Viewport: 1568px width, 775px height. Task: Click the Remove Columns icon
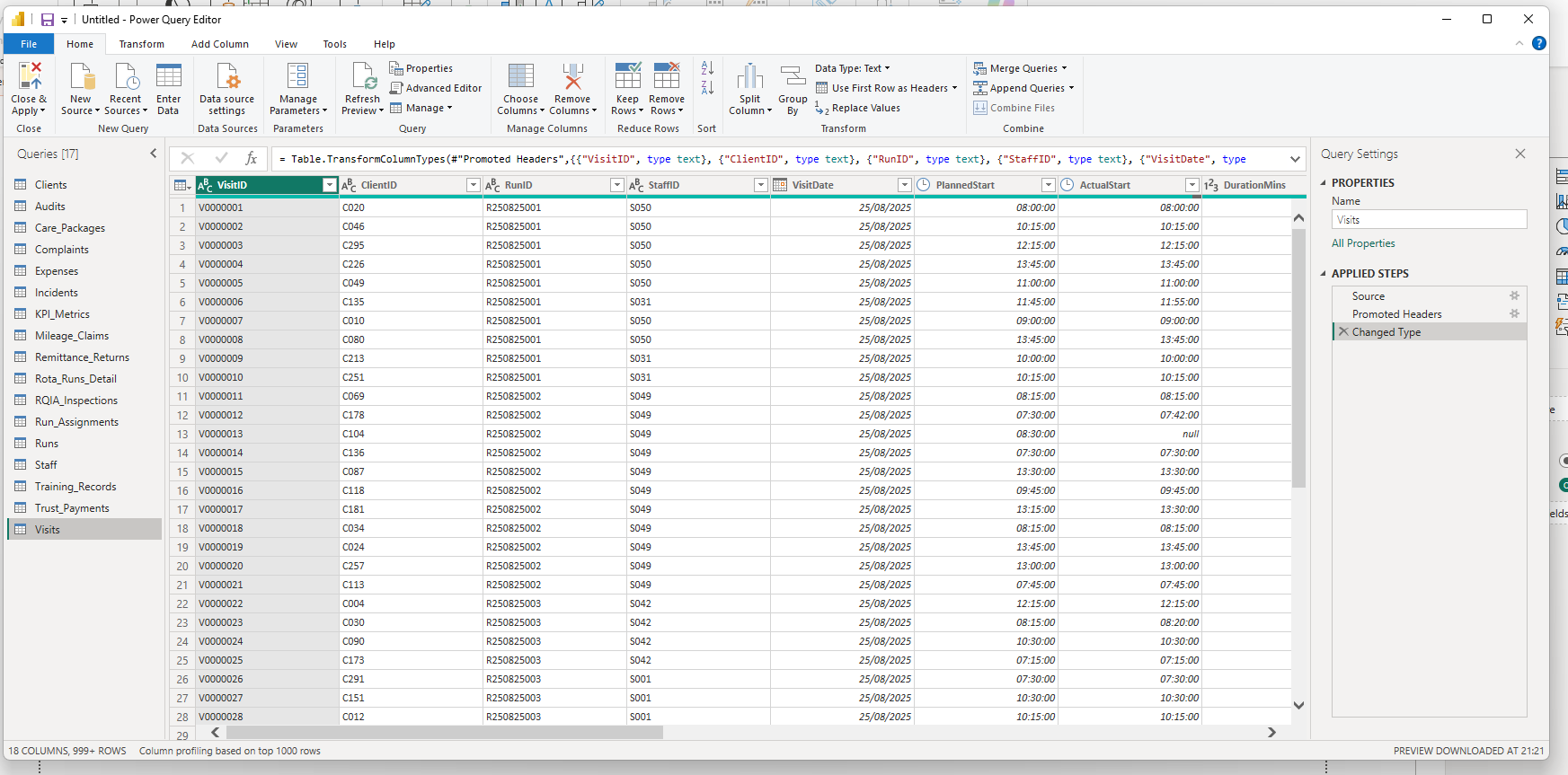[x=572, y=76]
